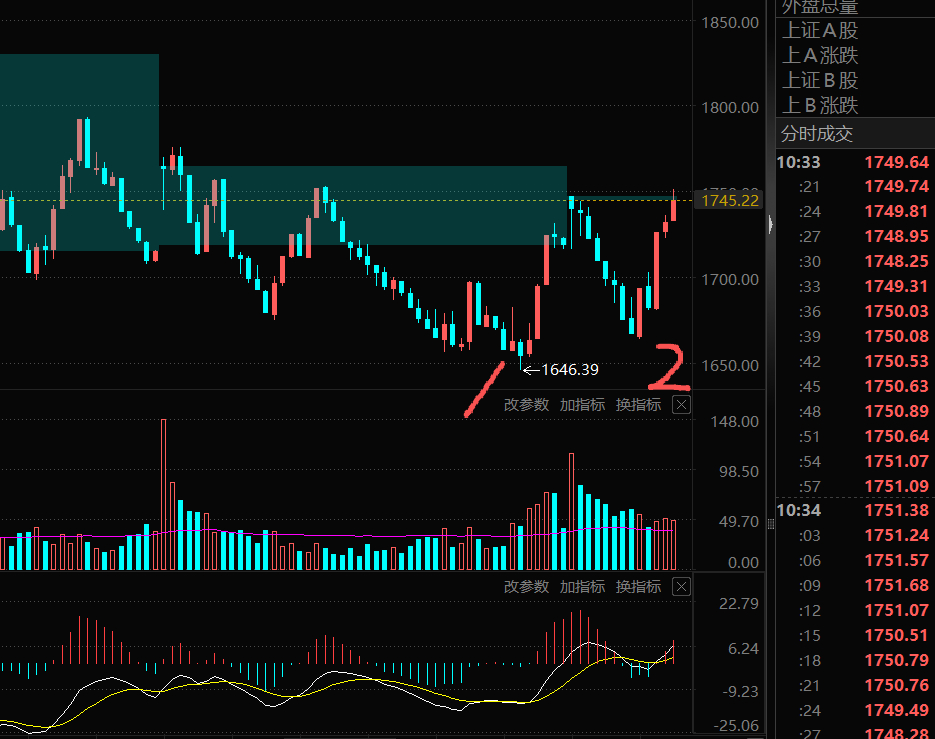Image resolution: width=935 pixels, height=739 pixels.
Task: Click the sidebar resize grip beside volume panel
Action: [770, 524]
